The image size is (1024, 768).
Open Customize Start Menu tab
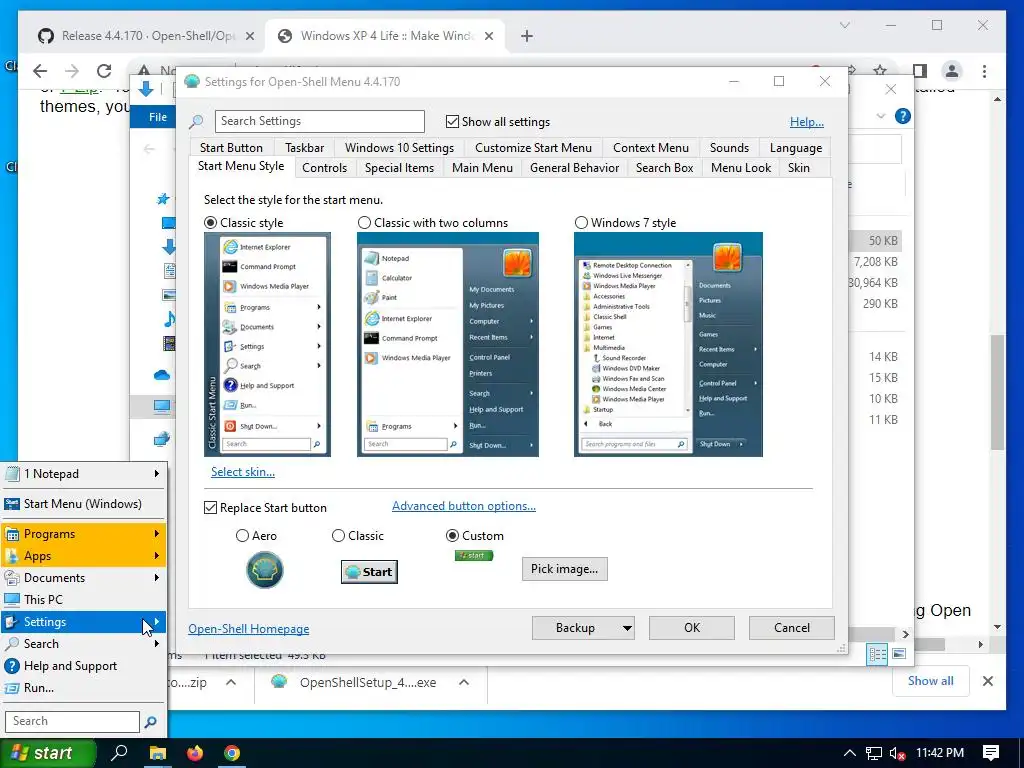pyautogui.click(x=533, y=148)
